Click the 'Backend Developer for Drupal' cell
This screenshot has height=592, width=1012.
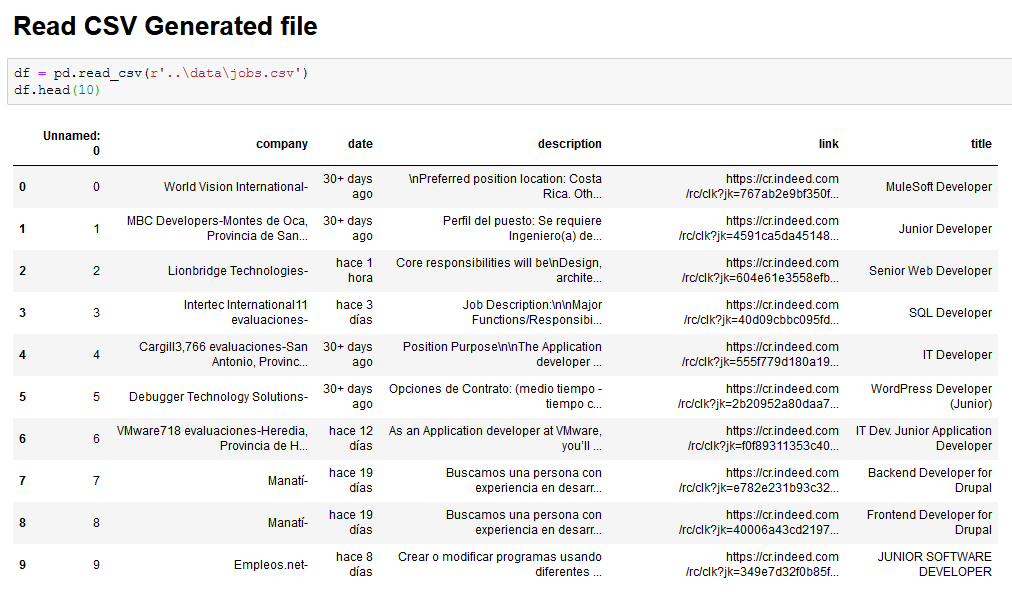pyautogui.click(x=929, y=480)
